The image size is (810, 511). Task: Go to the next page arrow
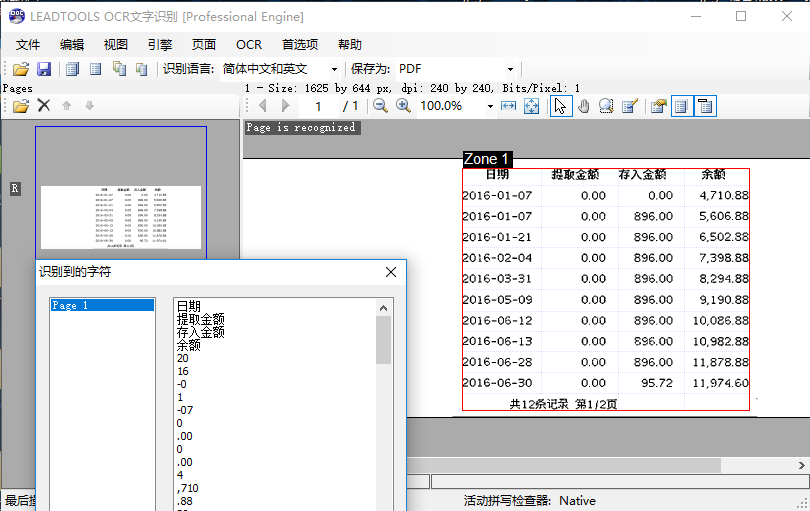[286, 106]
